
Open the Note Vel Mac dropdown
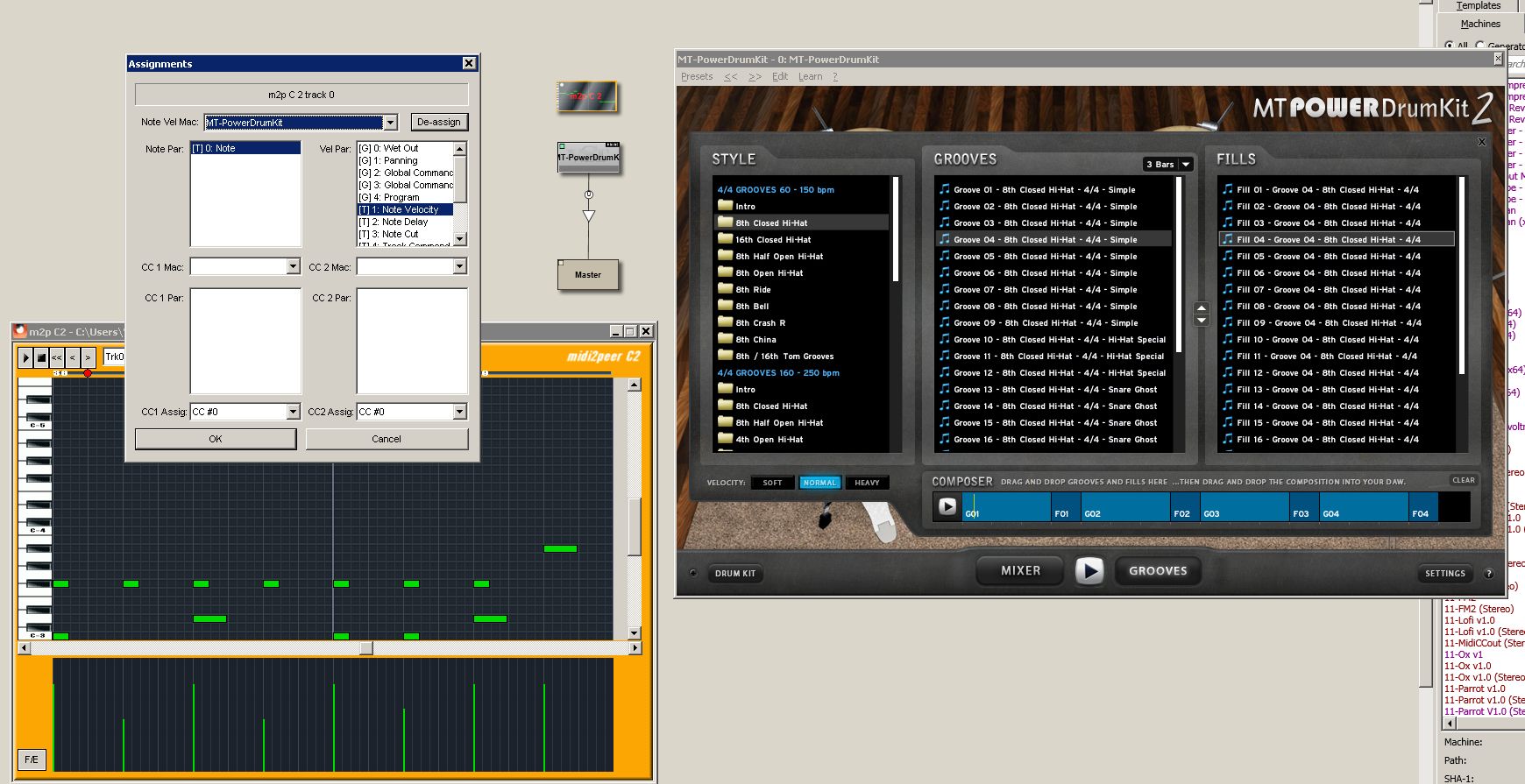click(391, 123)
